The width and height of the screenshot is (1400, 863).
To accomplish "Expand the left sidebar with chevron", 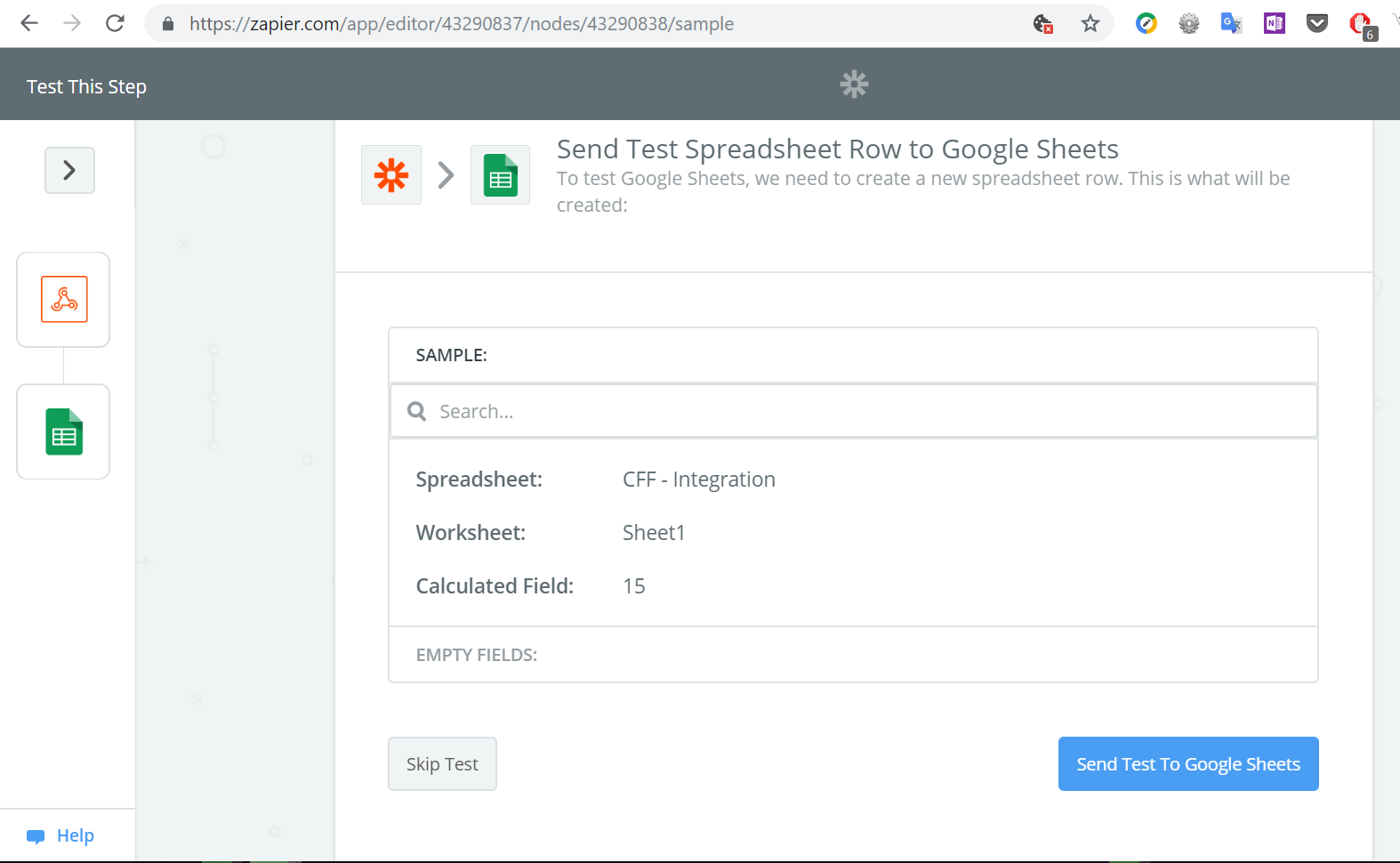I will click(69, 170).
